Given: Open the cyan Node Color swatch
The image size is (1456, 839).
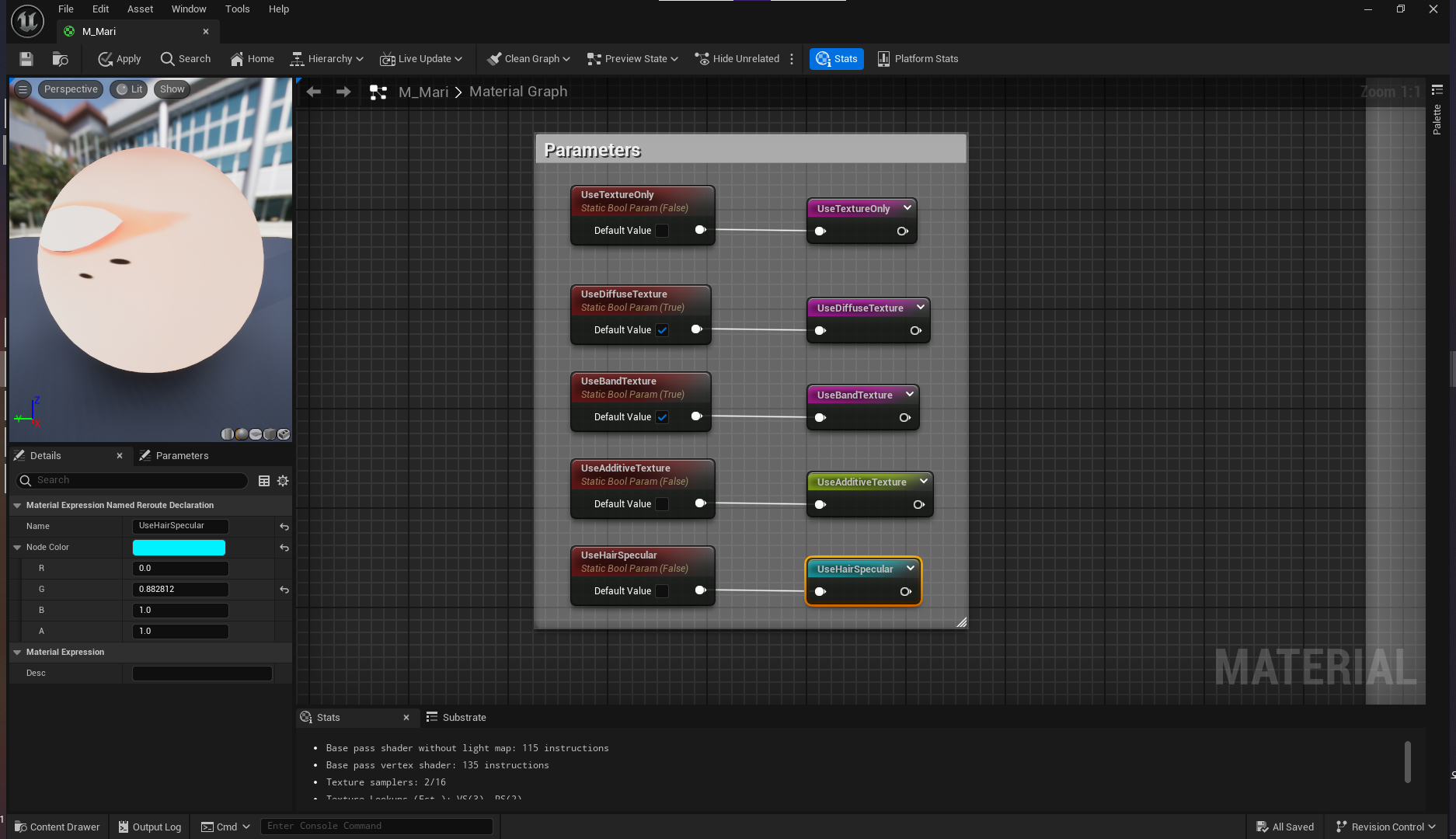Looking at the screenshot, I should 179,548.
